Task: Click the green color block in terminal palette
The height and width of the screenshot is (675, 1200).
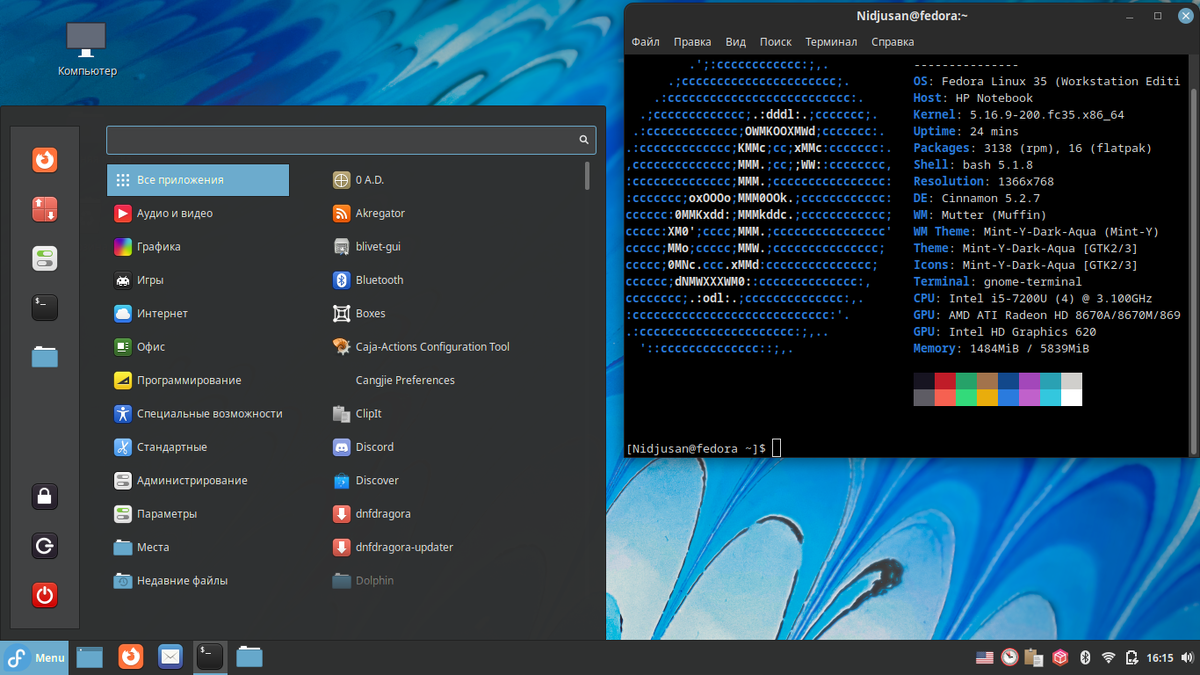Action: coord(966,381)
